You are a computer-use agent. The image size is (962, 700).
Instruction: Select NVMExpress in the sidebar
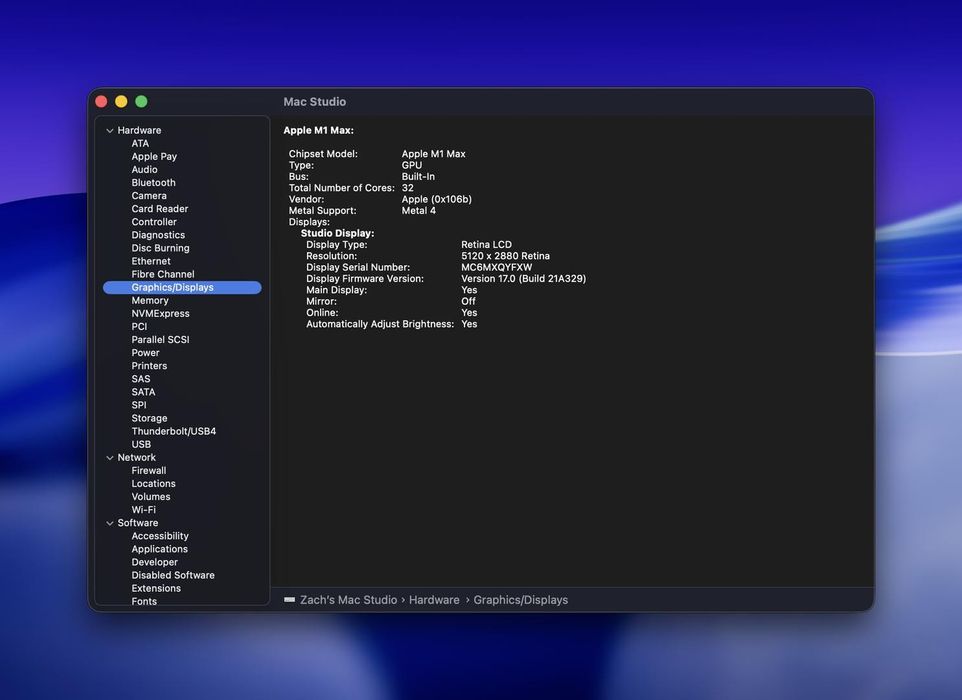(160, 313)
